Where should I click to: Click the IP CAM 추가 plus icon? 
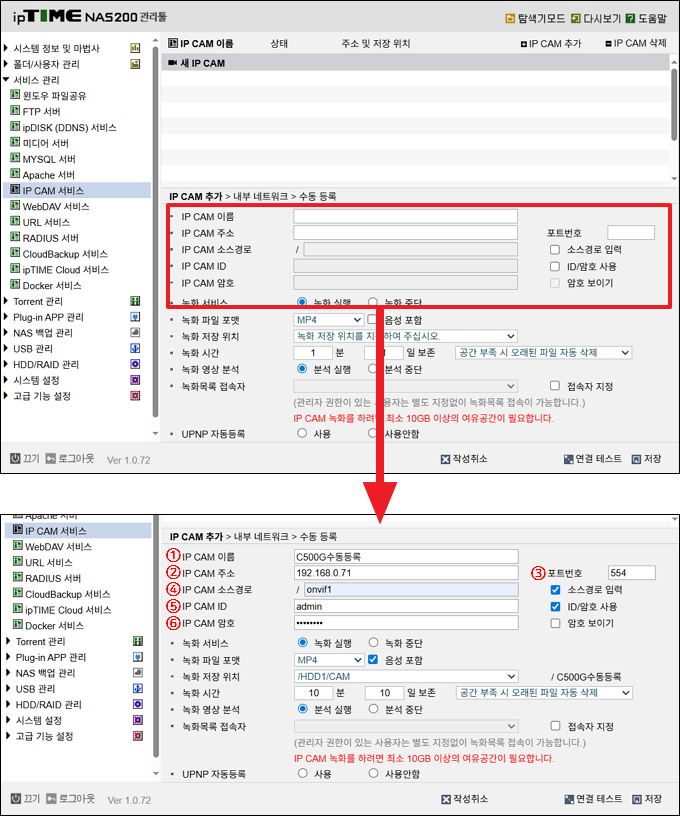coord(523,44)
